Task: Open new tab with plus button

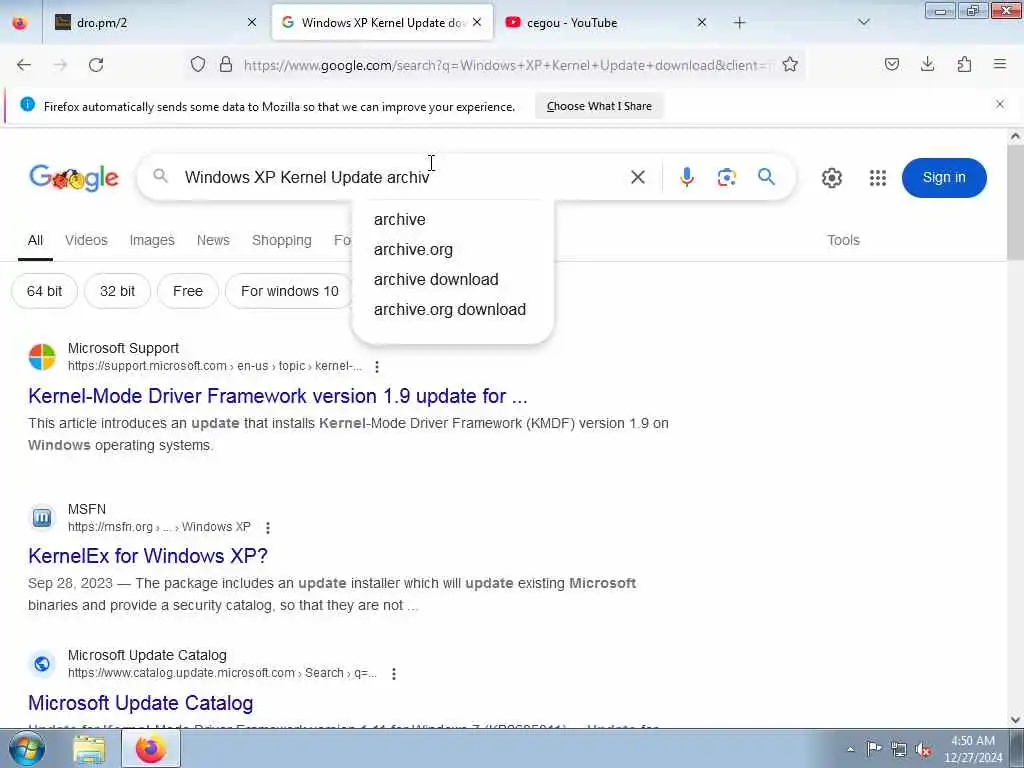Action: coord(739,23)
